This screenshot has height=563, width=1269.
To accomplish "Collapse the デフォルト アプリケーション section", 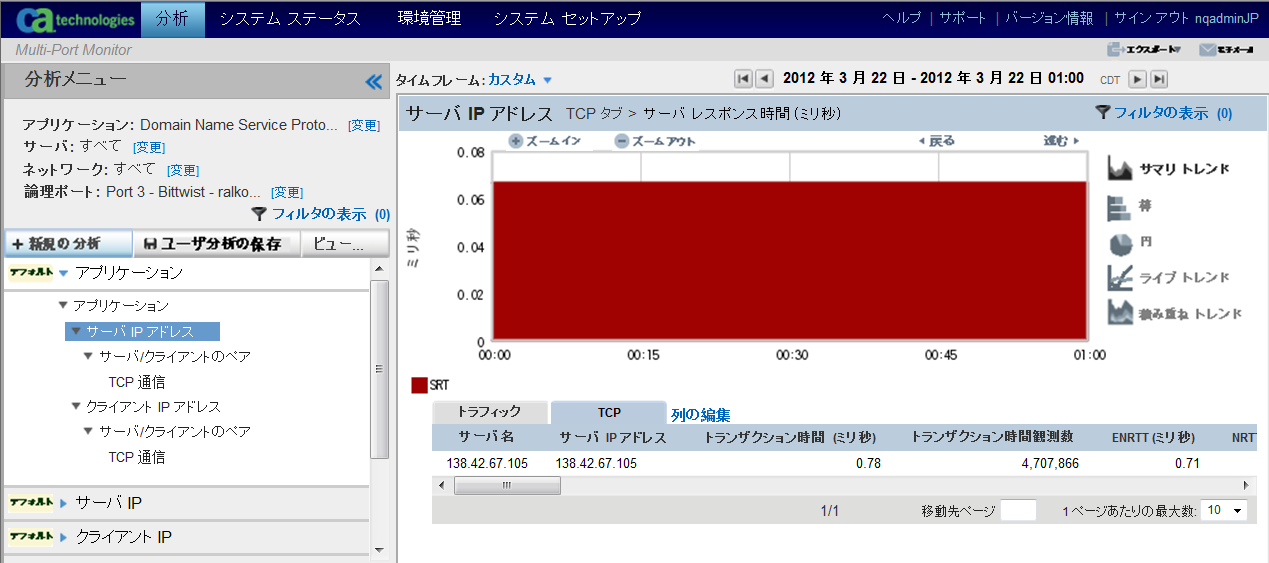I will click(64, 273).
